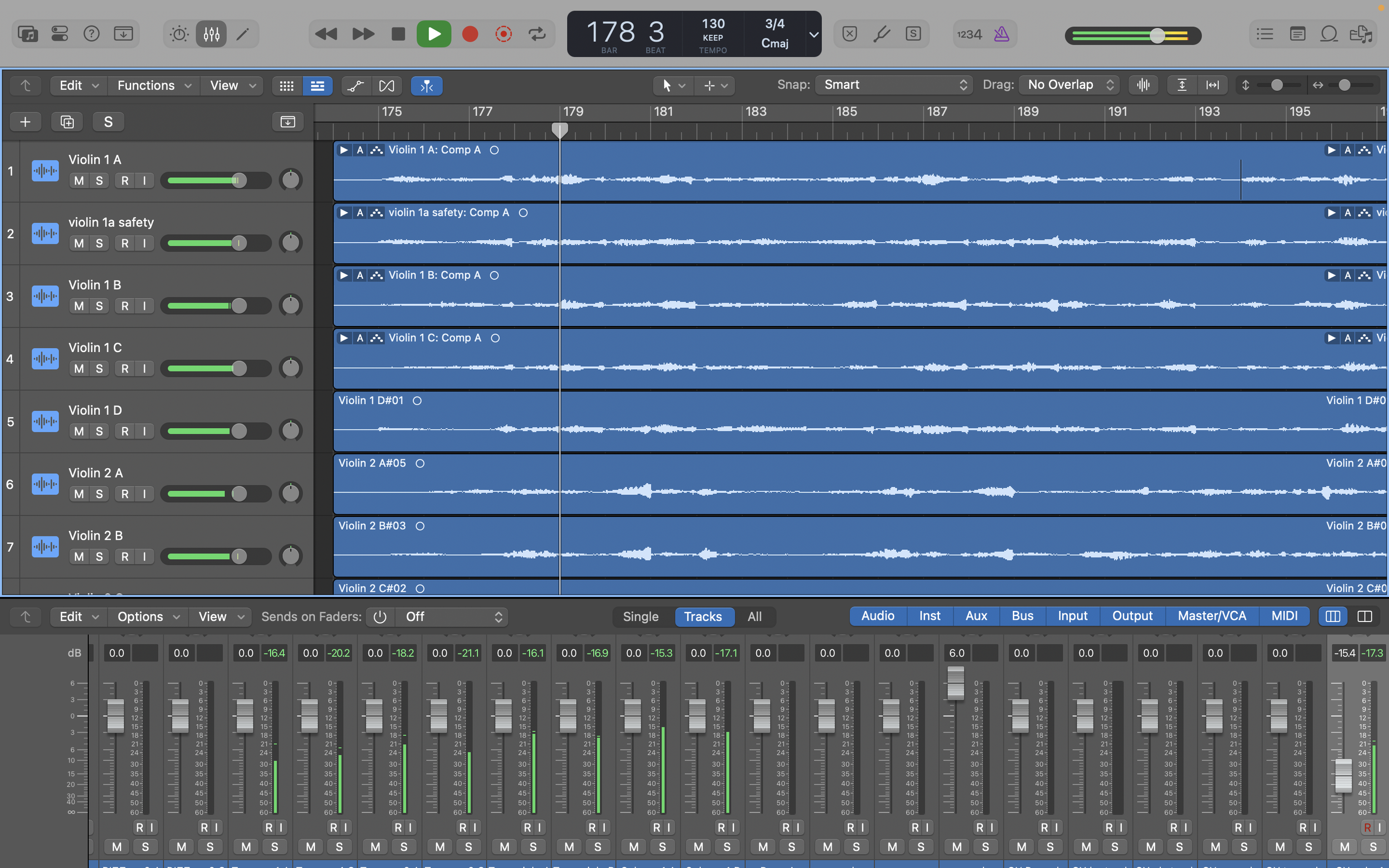Screen dimensions: 1389x868
Task: Open the Snap Smart popup menu
Action: coord(894,85)
